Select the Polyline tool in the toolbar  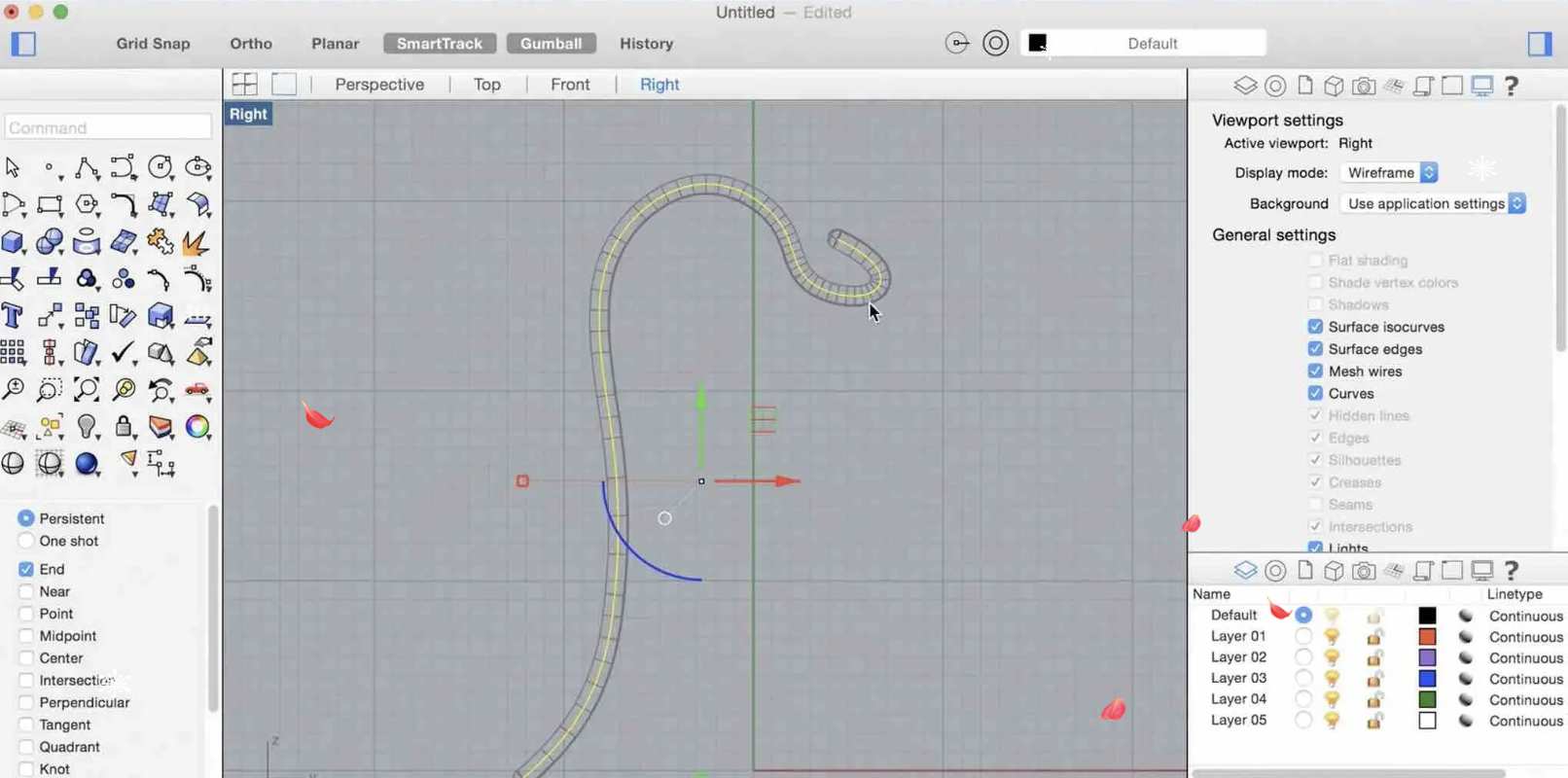(86, 167)
